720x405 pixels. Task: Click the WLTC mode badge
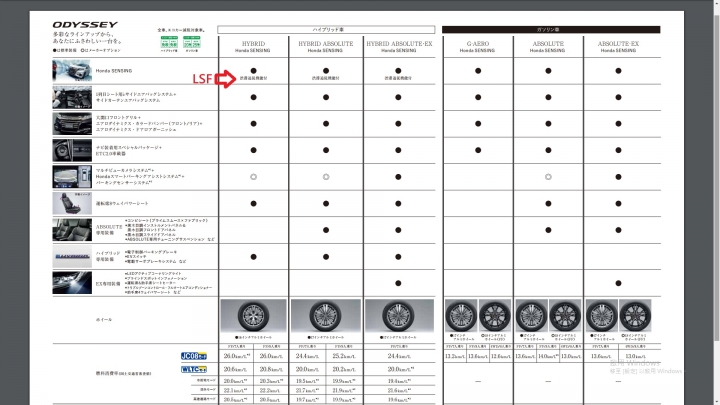[x=193, y=369]
